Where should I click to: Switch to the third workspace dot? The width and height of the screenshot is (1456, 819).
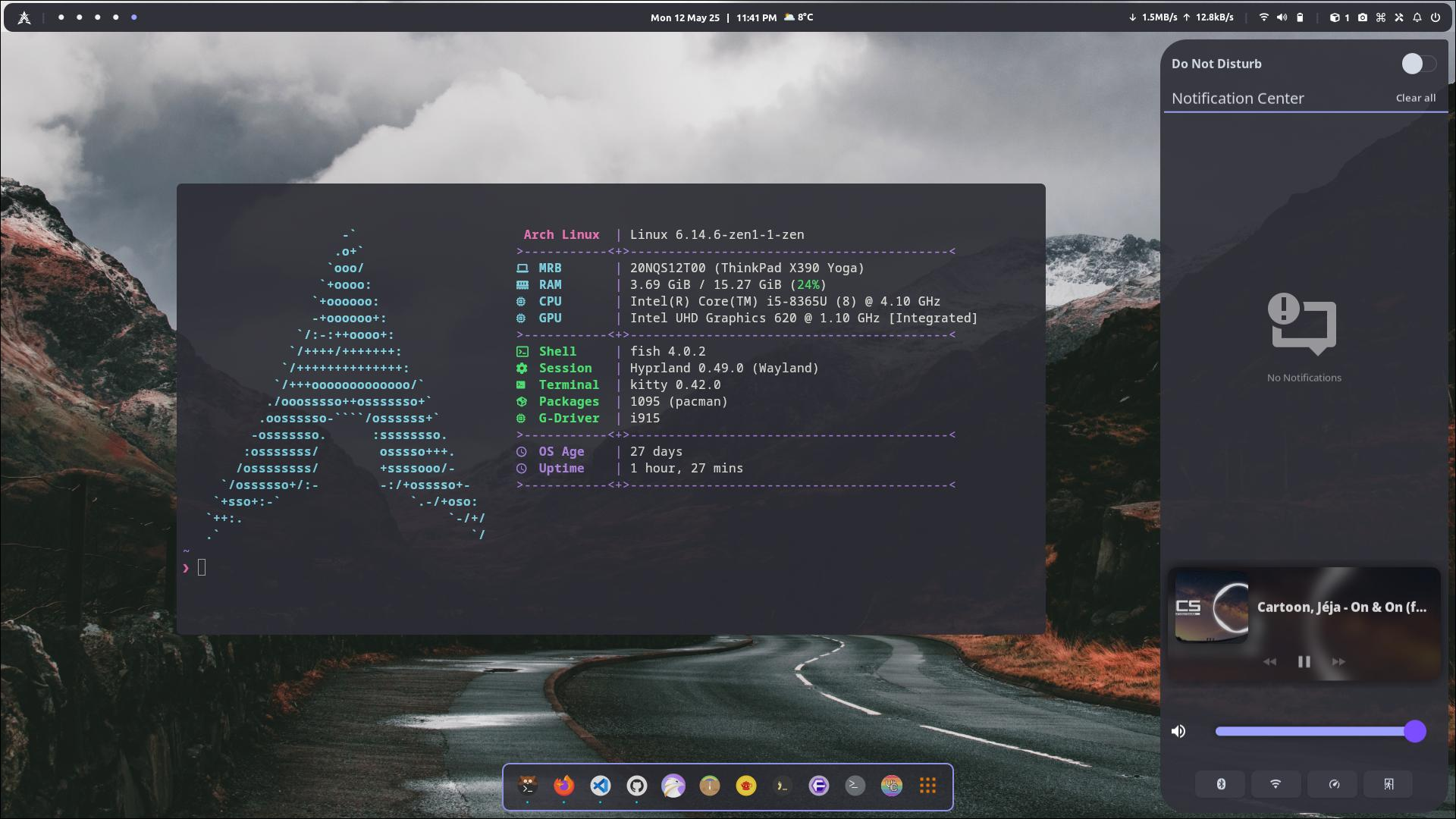tap(98, 17)
